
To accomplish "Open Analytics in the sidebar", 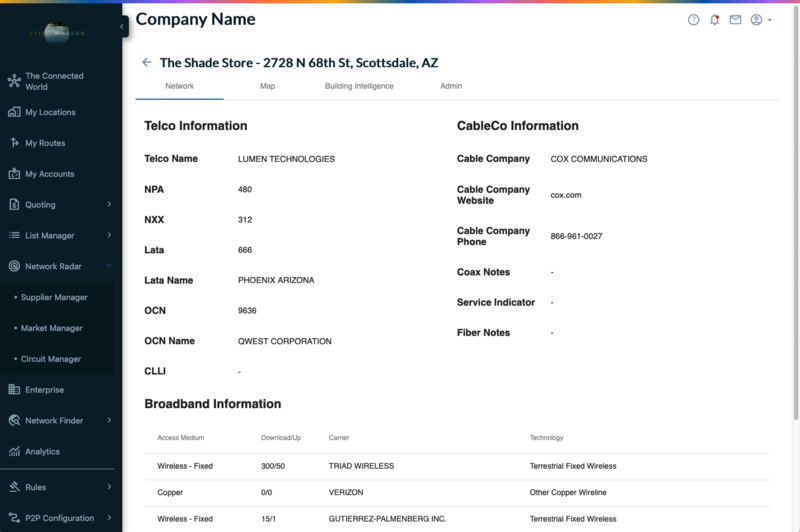I will pos(42,451).
